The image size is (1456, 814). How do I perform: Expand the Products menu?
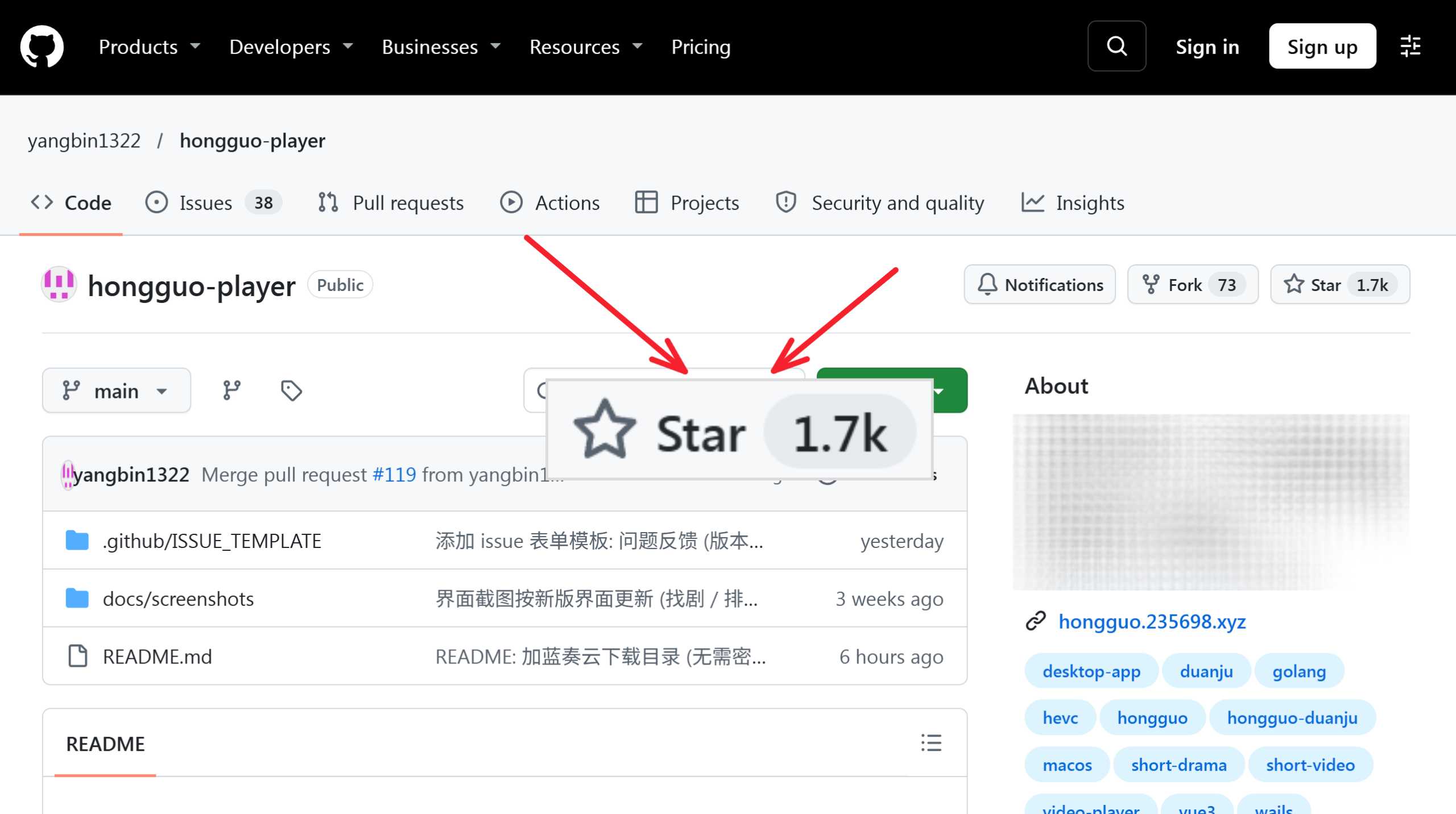tap(150, 47)
